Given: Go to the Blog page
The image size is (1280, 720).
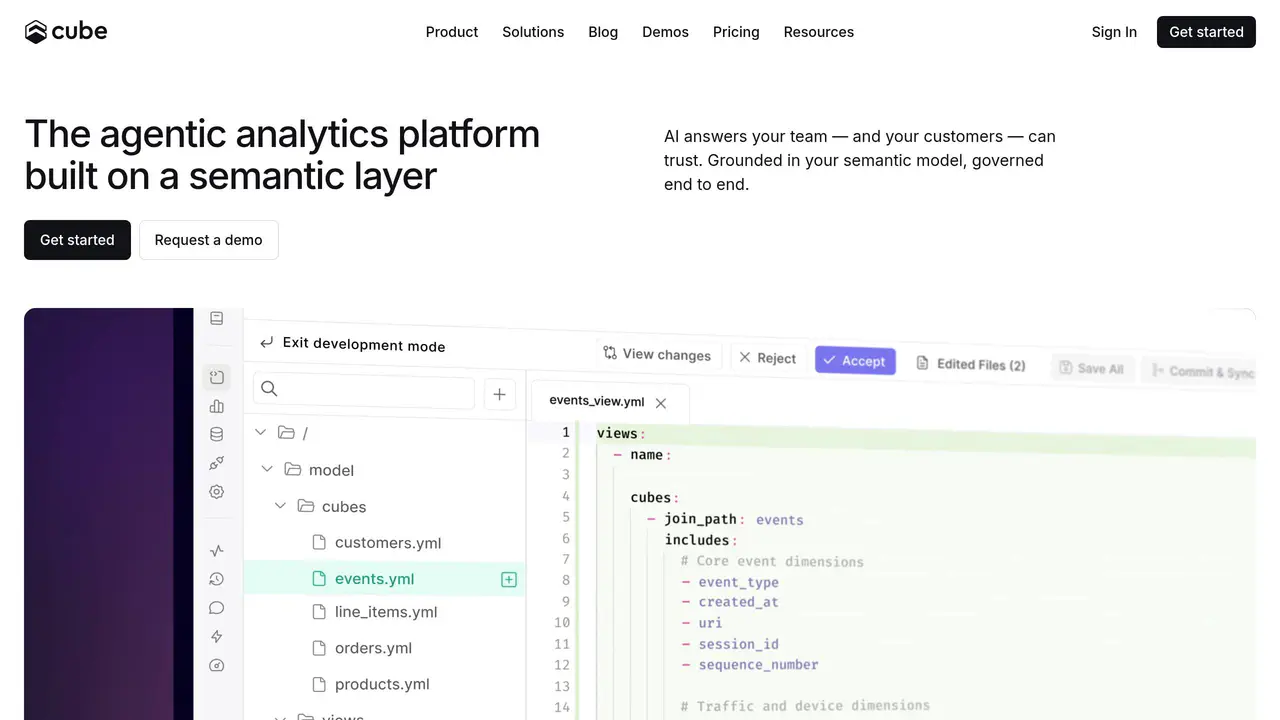Looking at the screenshot, I should click(603, 32).
